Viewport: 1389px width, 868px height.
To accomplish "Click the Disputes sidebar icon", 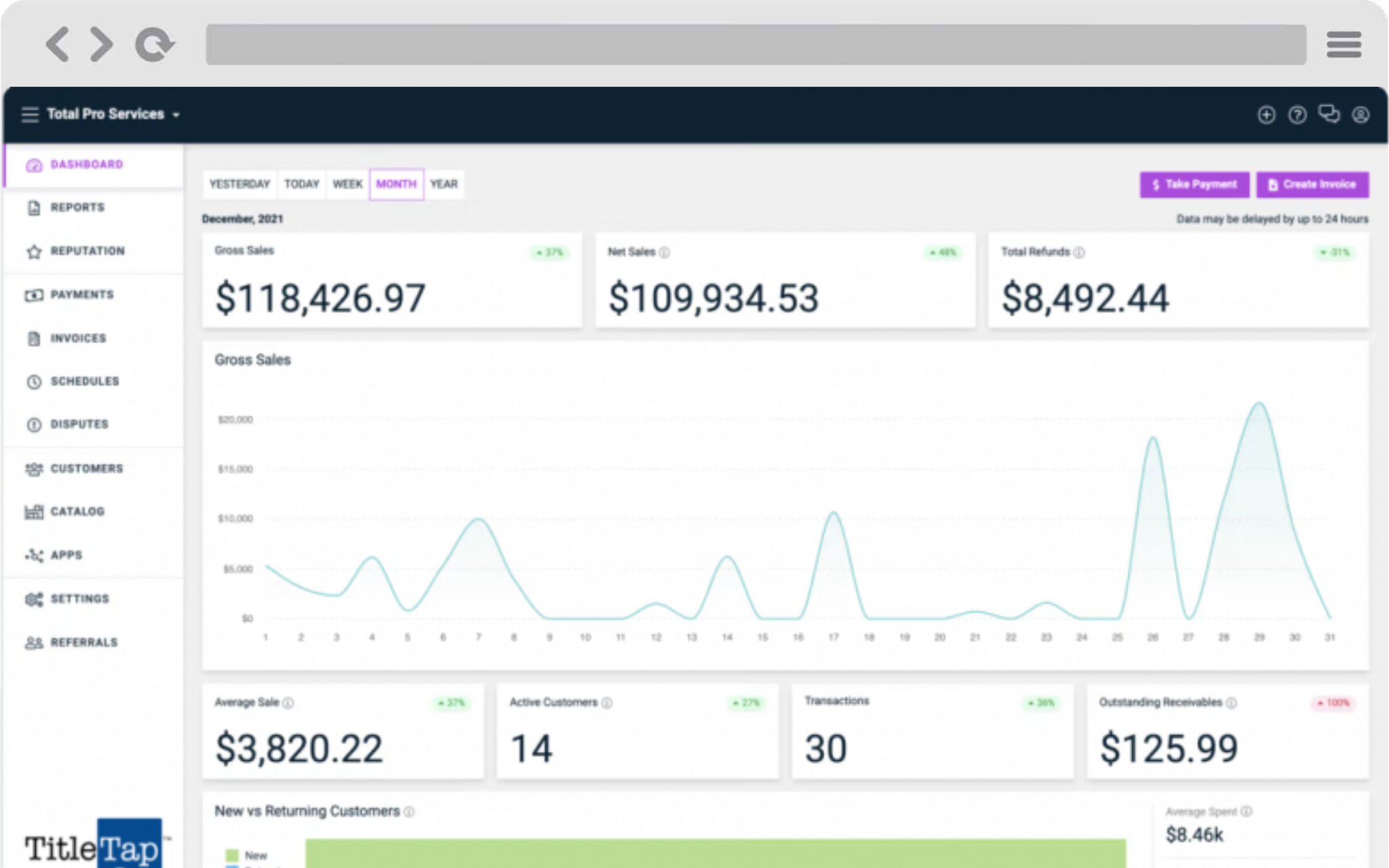I will point(34,425).
